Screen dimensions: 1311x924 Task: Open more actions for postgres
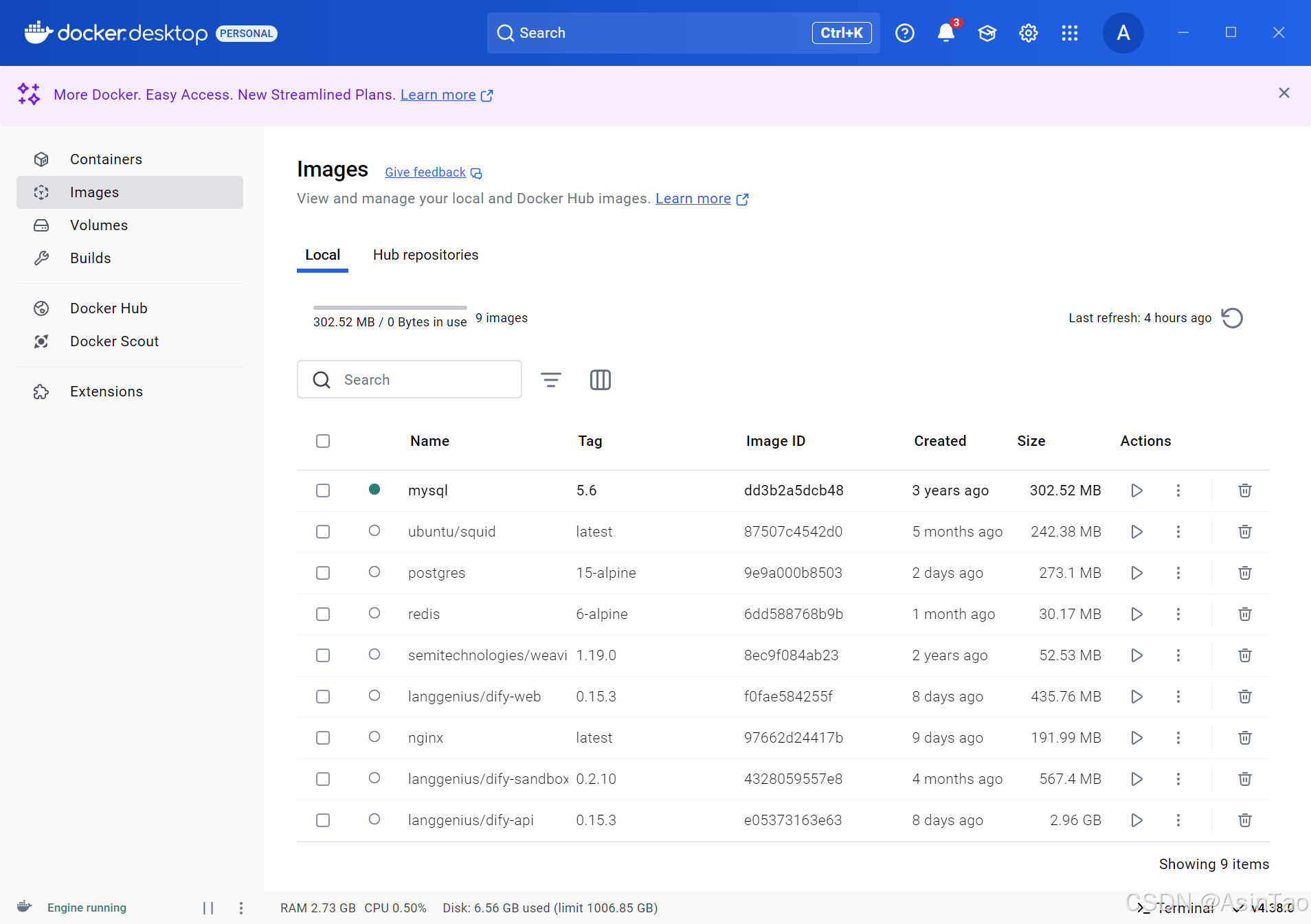coord(1178,573)
